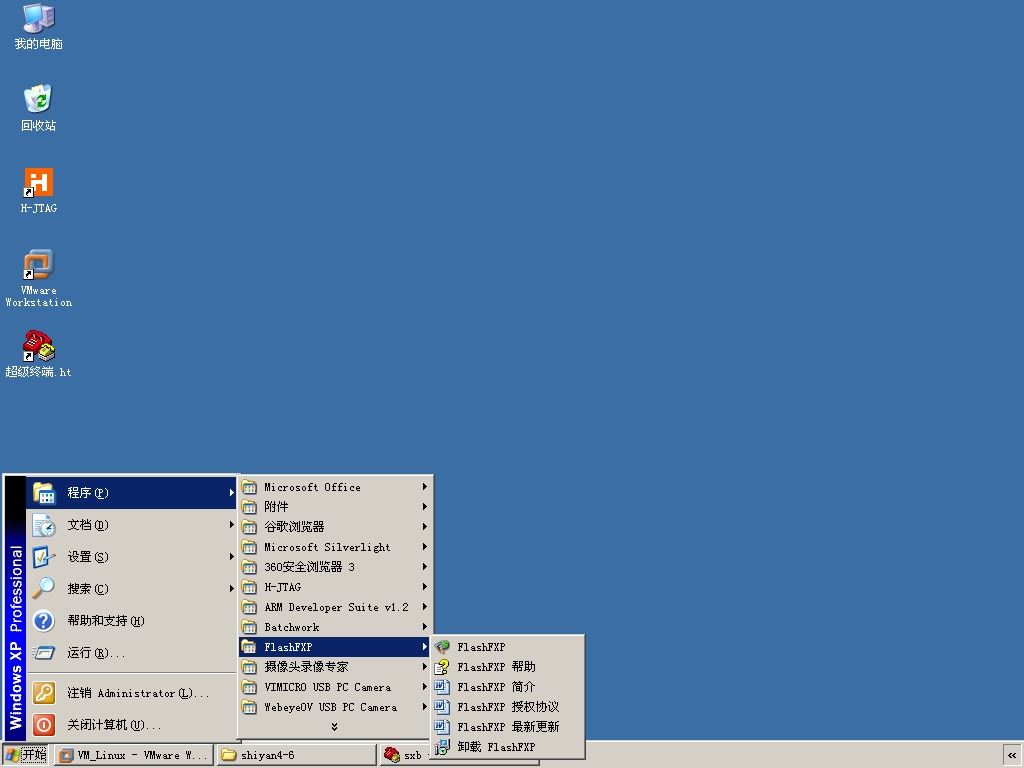This screenshot has width=1024, height=768.
Task: Click the 360安全浏览器 3 folder icon
Action: coord(249,567)
